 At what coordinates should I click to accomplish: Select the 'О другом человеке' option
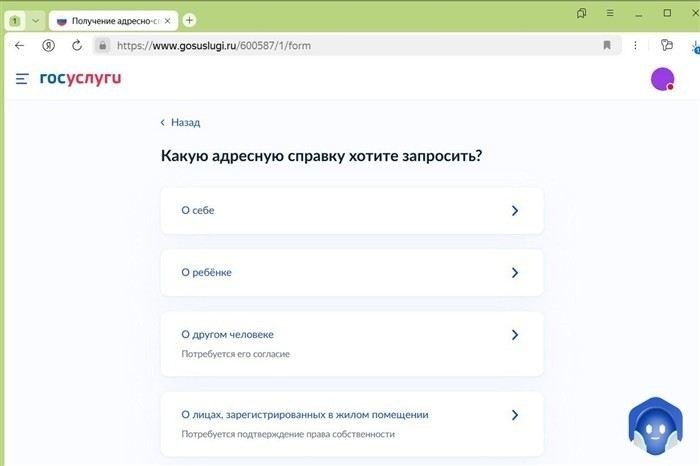(352, 344)
